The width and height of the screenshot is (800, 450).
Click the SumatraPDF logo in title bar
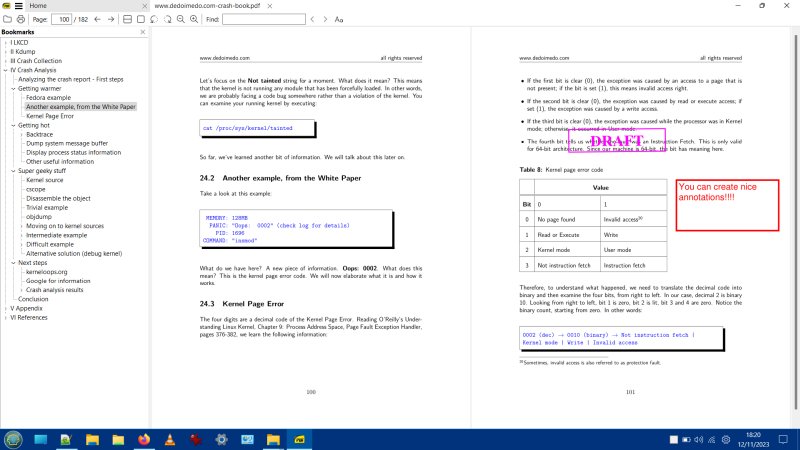click(x=6, y=6)
